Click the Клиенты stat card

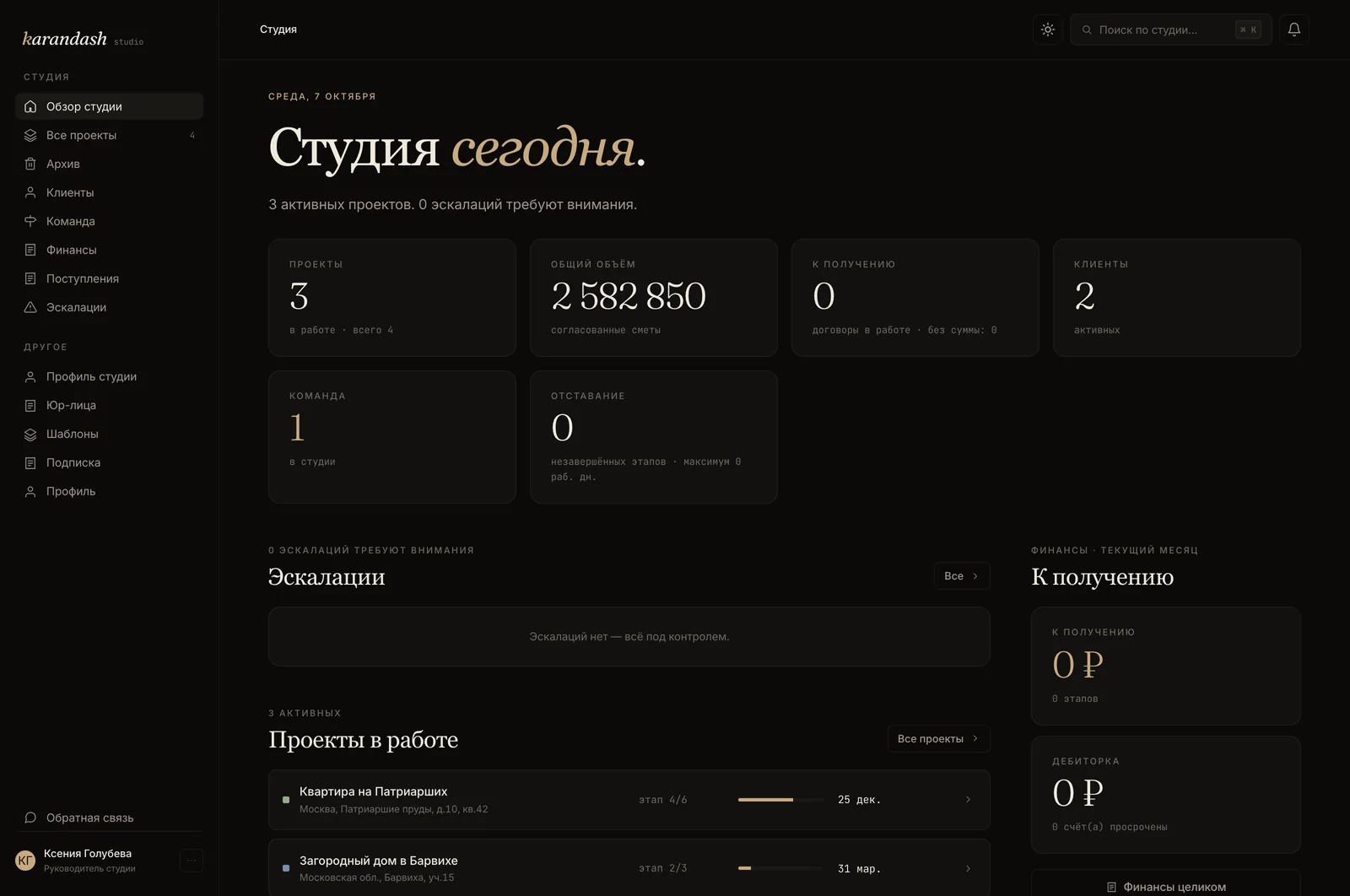pyautogui.click(x=1177, y=297)
